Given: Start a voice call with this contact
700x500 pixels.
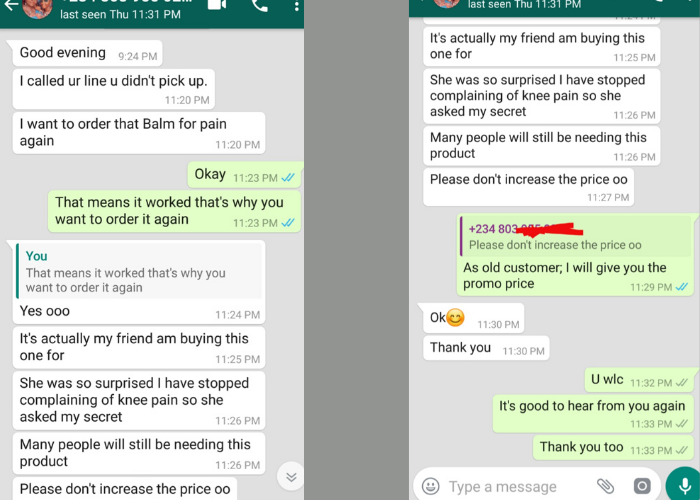Looking at the screenshot, I should tap(260, 5).
